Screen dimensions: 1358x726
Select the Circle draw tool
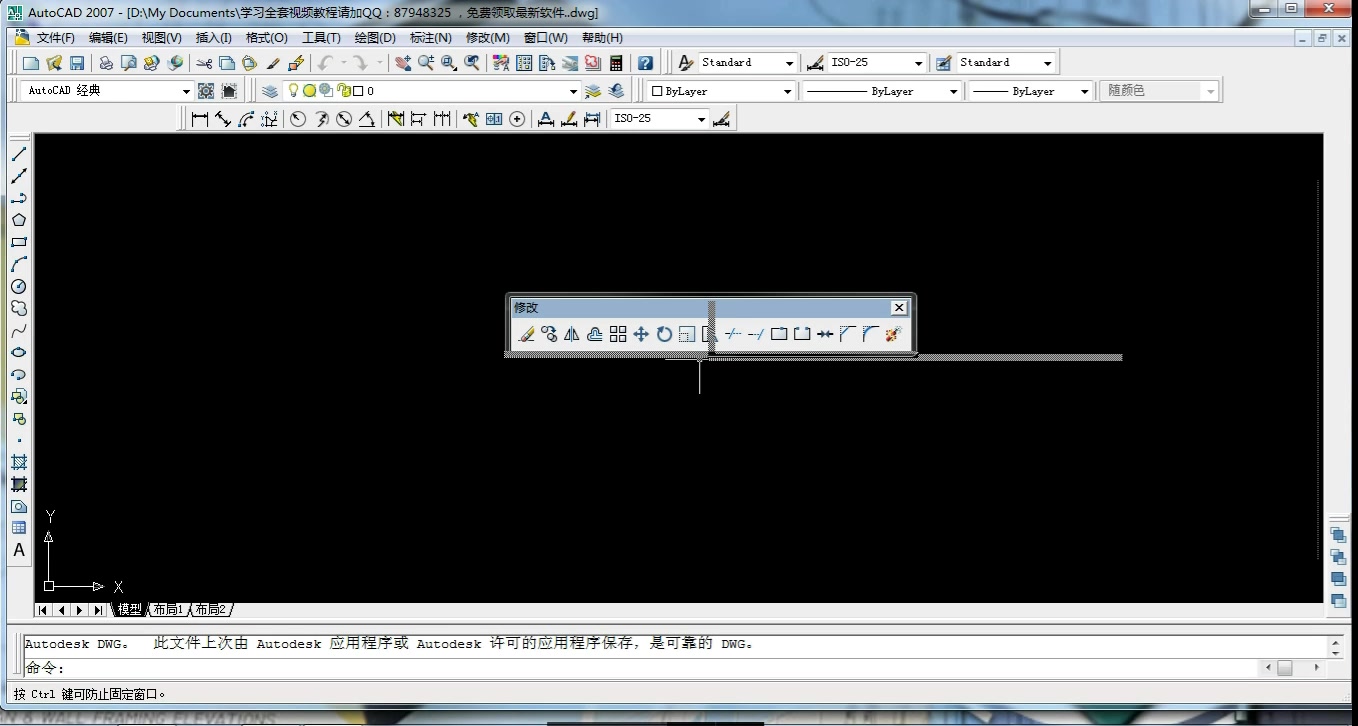19,286
